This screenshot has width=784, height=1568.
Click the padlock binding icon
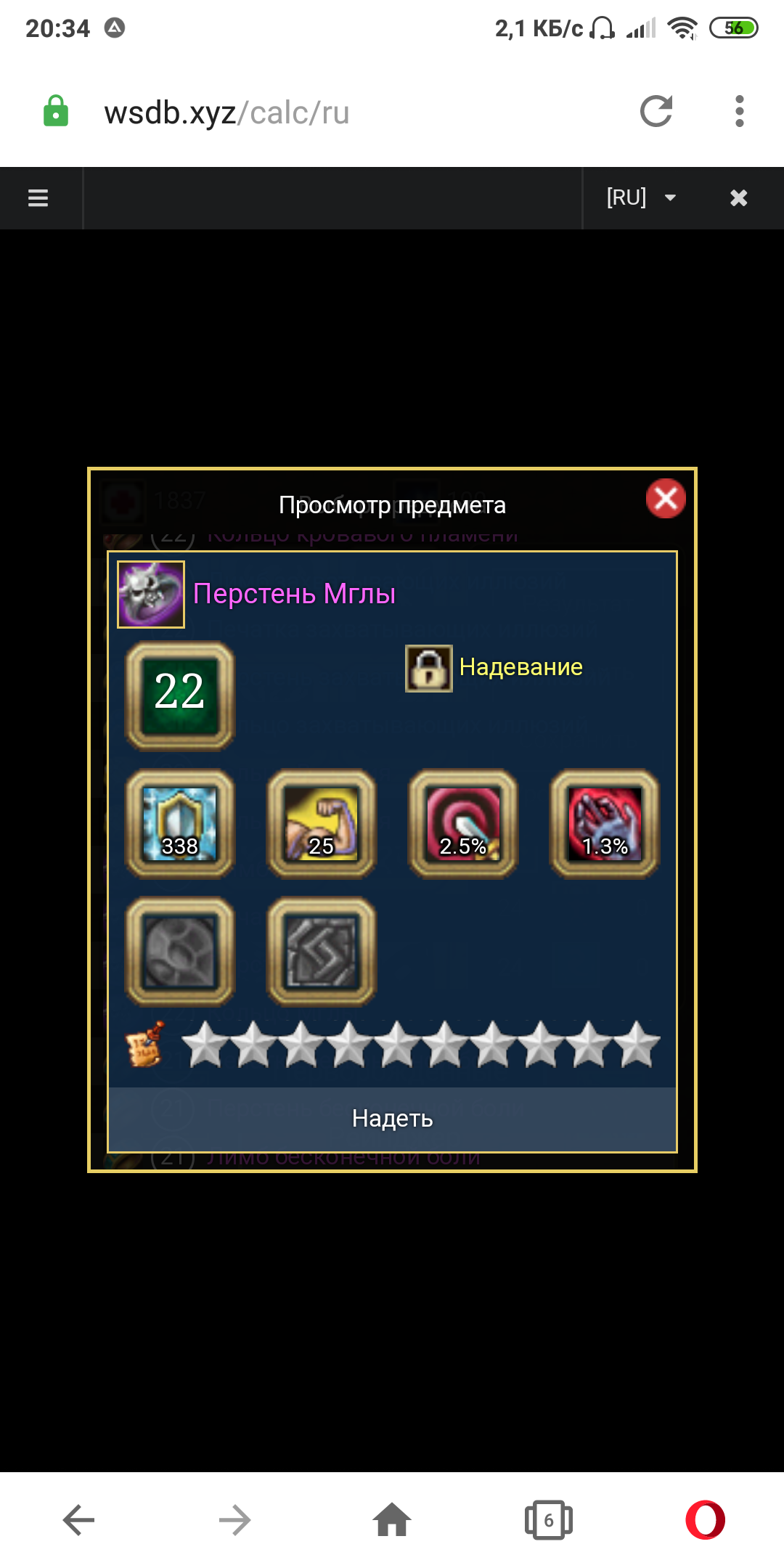click(429, 669)
